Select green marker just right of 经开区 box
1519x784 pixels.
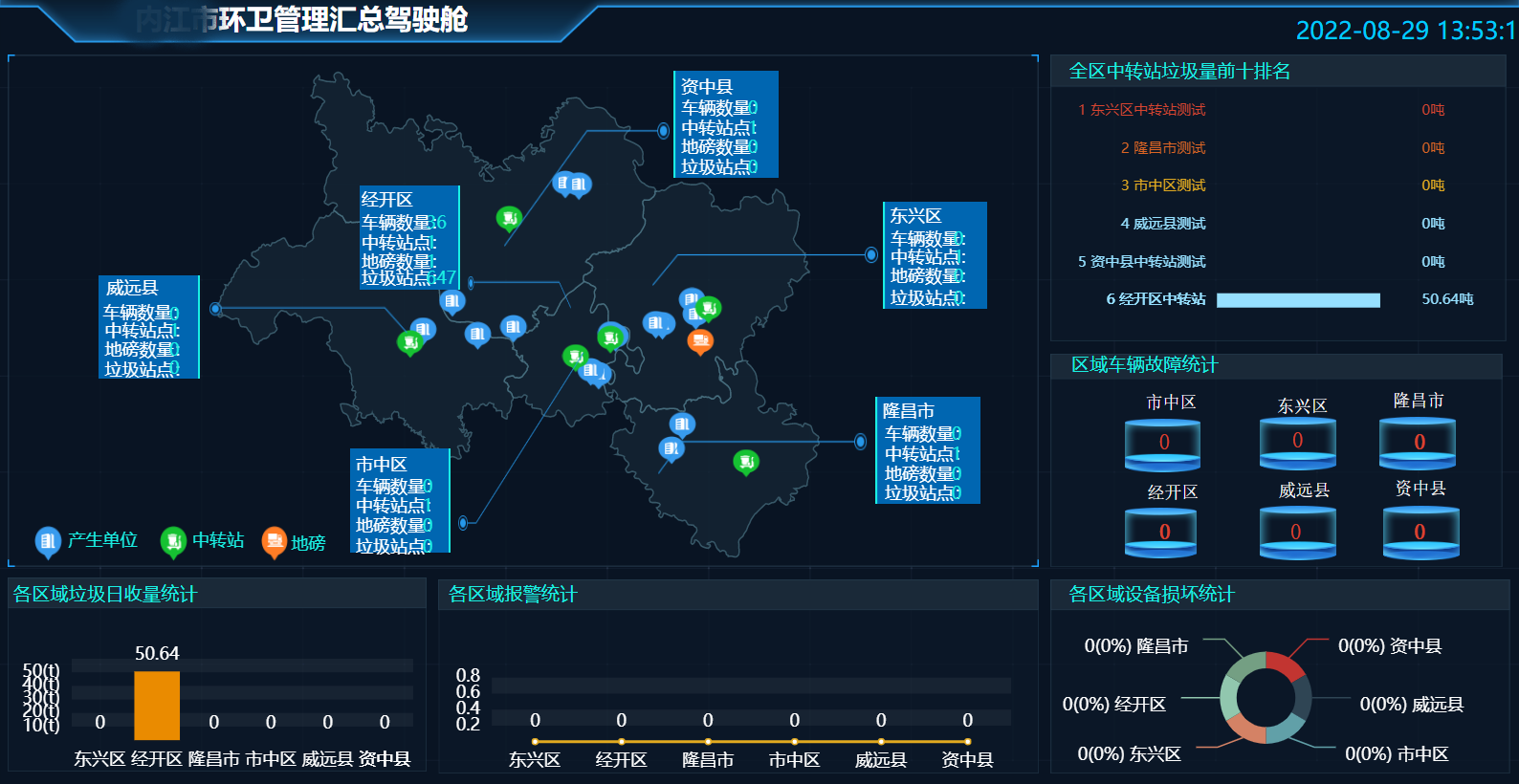coord(509,218)
